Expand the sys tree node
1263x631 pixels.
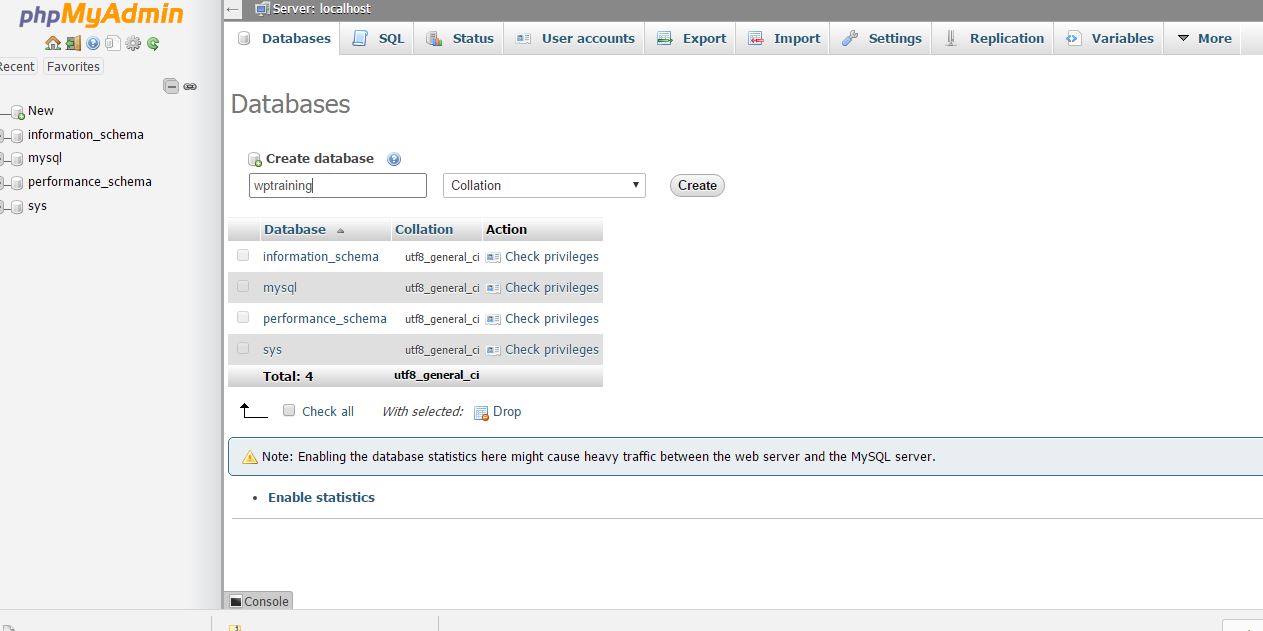3,206
